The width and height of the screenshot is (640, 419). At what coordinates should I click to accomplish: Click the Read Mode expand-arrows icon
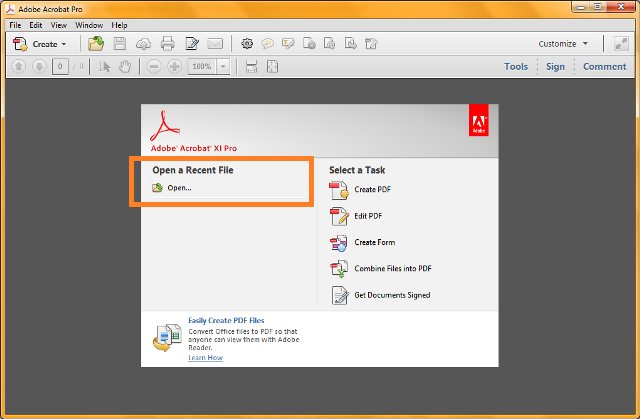tap(621, 44)
